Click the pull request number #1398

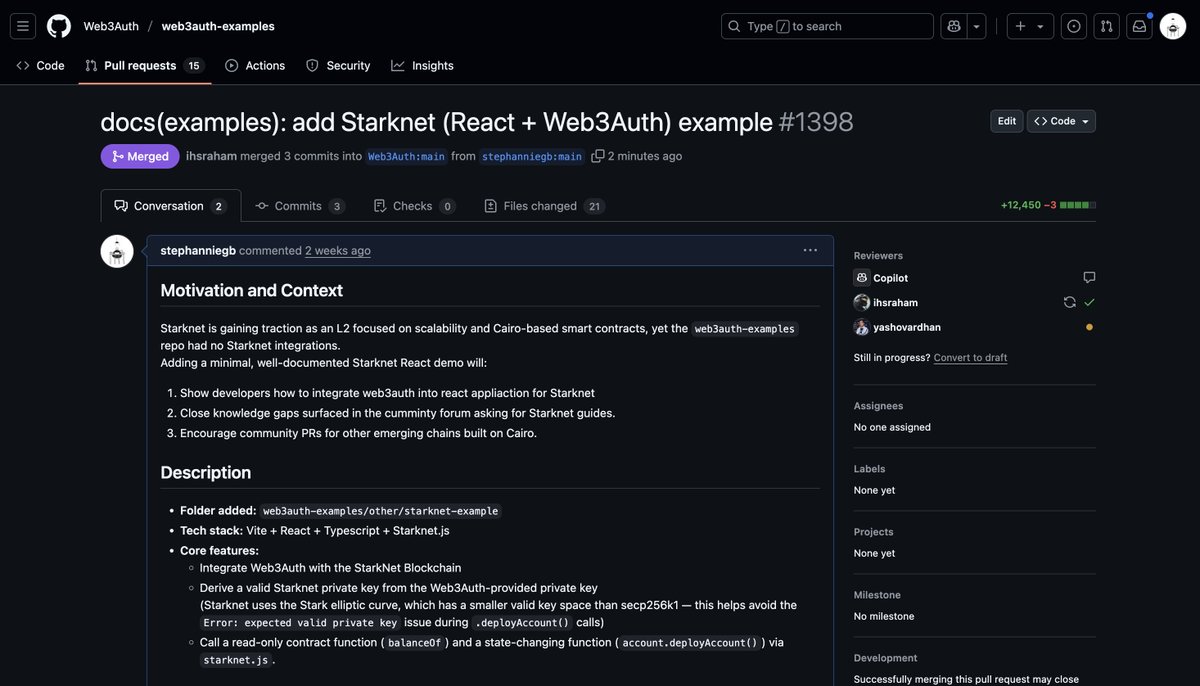816,122
